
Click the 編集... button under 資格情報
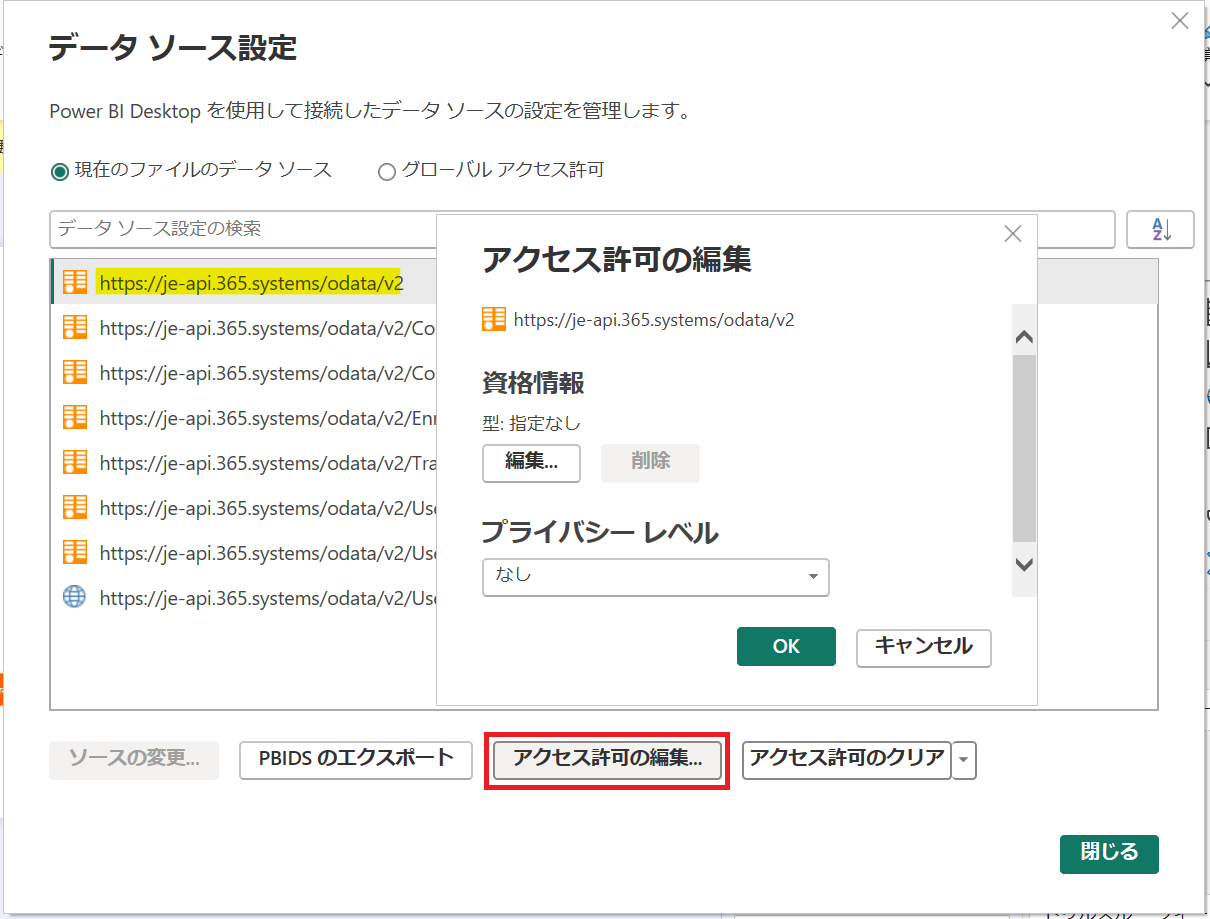[x=531, y=463]
